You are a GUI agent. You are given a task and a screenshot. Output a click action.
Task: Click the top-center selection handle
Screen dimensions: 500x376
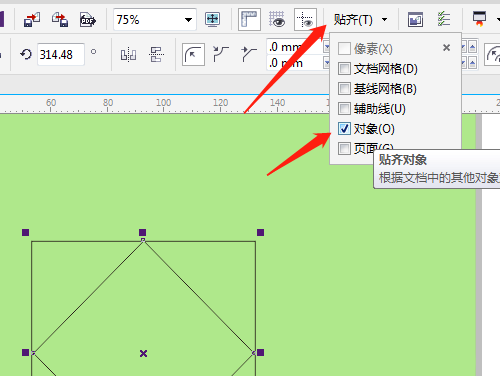tap(142, 232)
